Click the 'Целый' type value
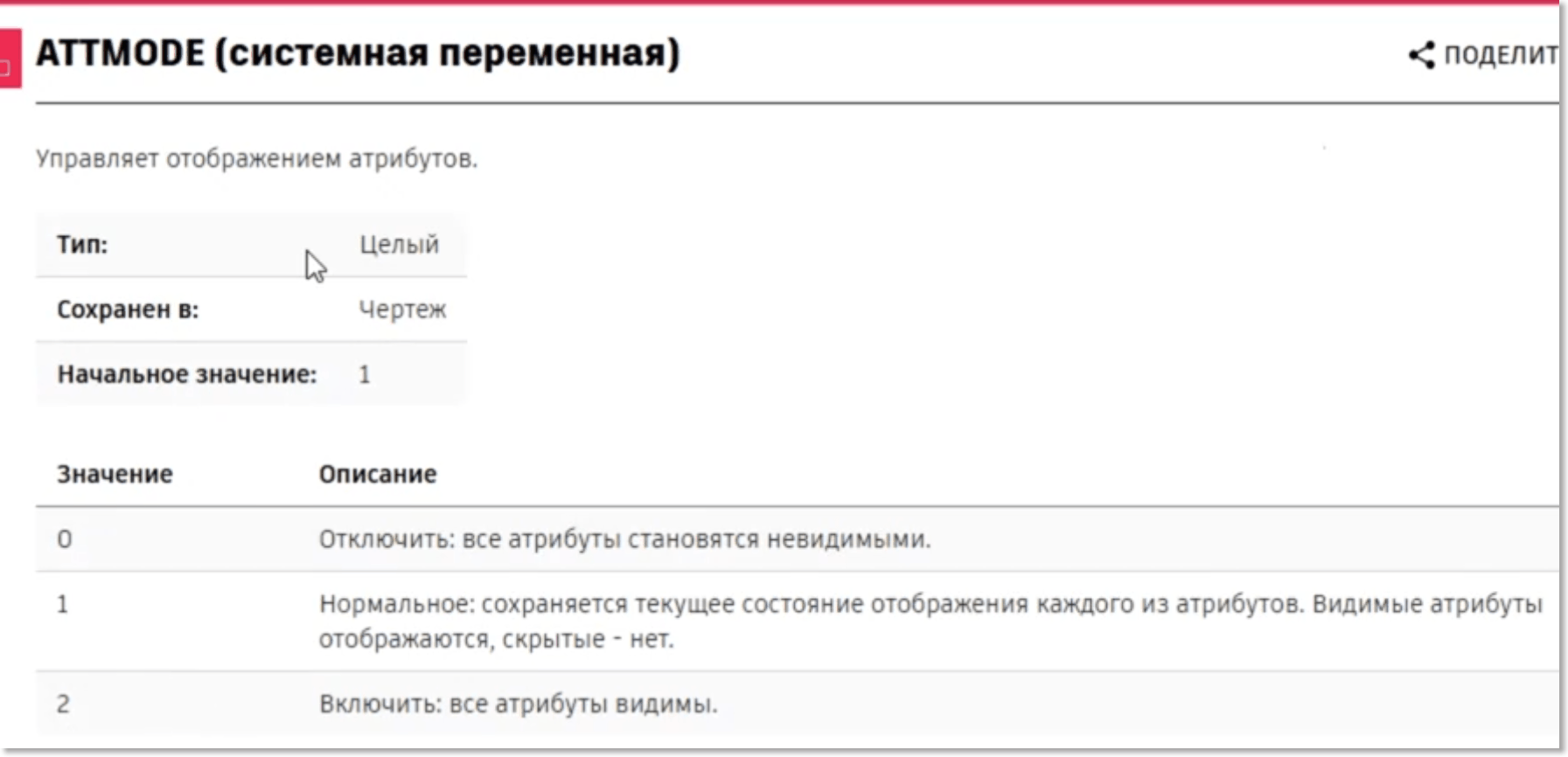 coord(399,245)
